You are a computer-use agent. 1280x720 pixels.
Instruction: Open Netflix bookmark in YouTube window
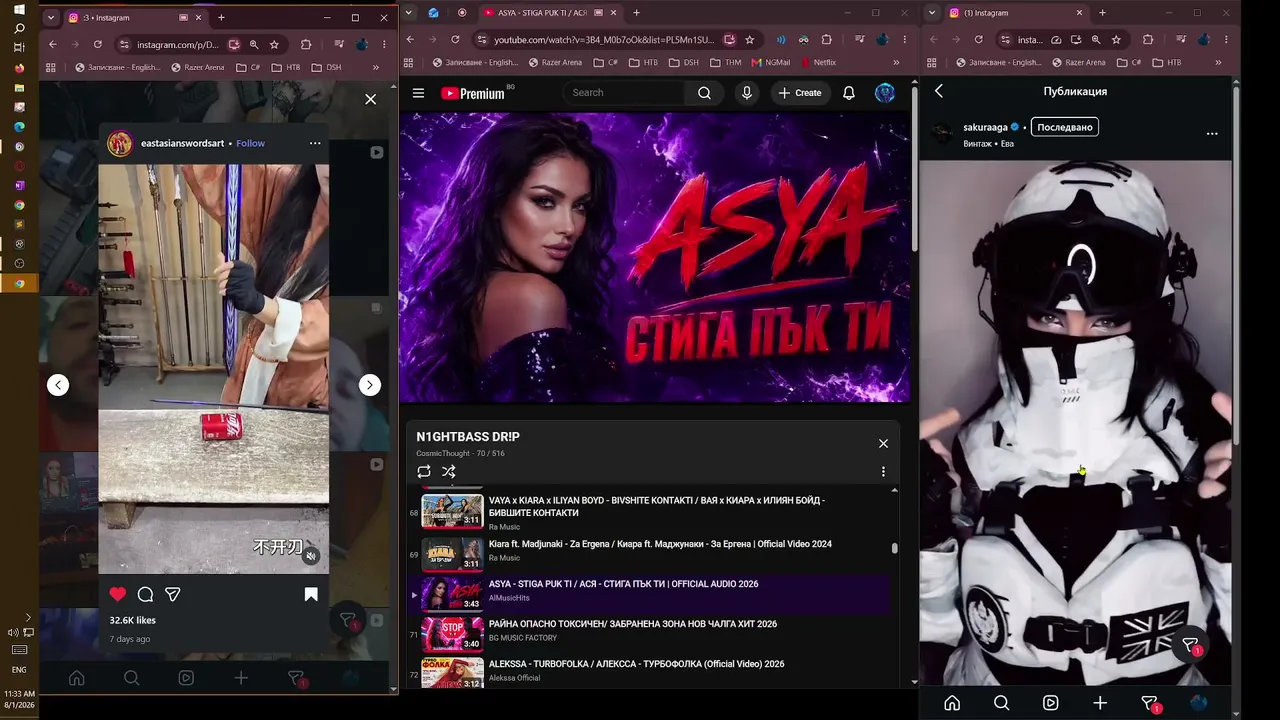(x=818, y=62)
